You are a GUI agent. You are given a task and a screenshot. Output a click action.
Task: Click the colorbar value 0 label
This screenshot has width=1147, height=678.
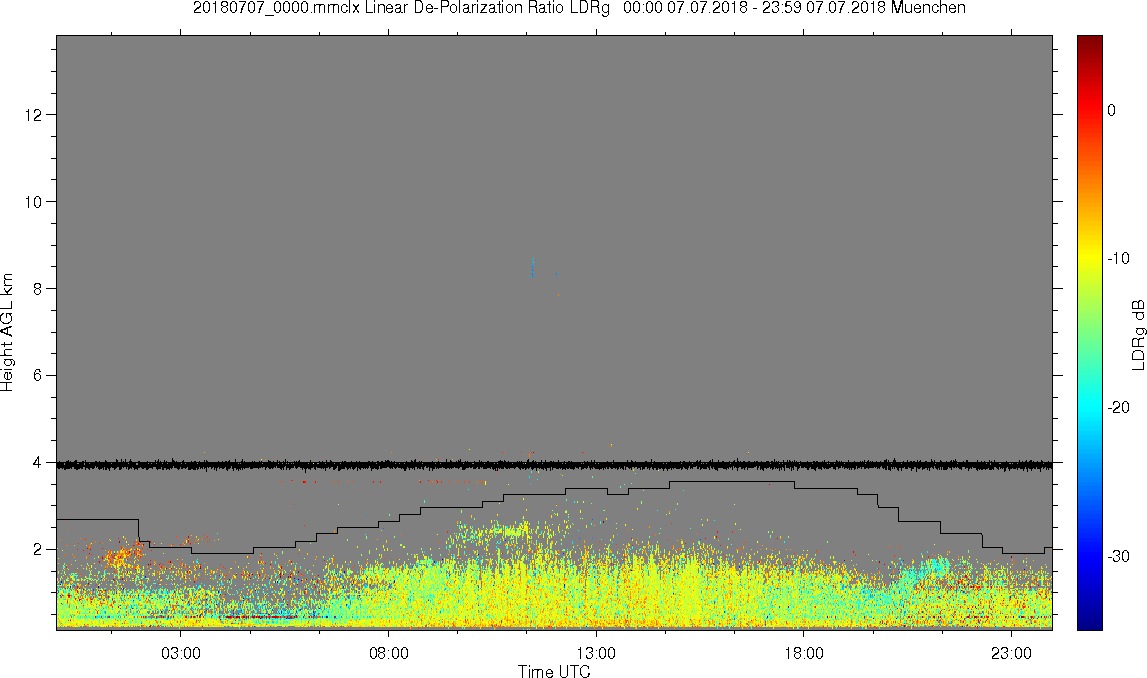pos(1111,110)
